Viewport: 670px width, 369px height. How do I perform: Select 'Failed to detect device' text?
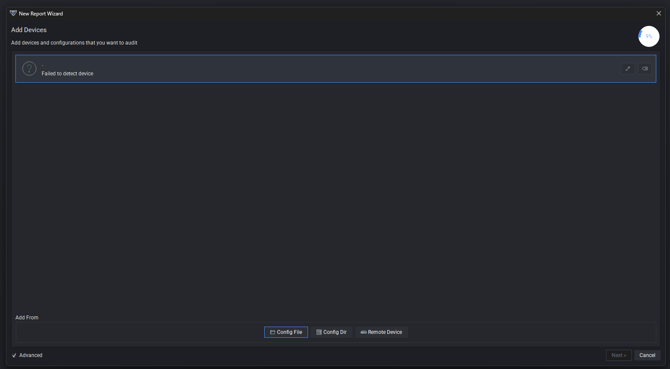pos(67,73)
